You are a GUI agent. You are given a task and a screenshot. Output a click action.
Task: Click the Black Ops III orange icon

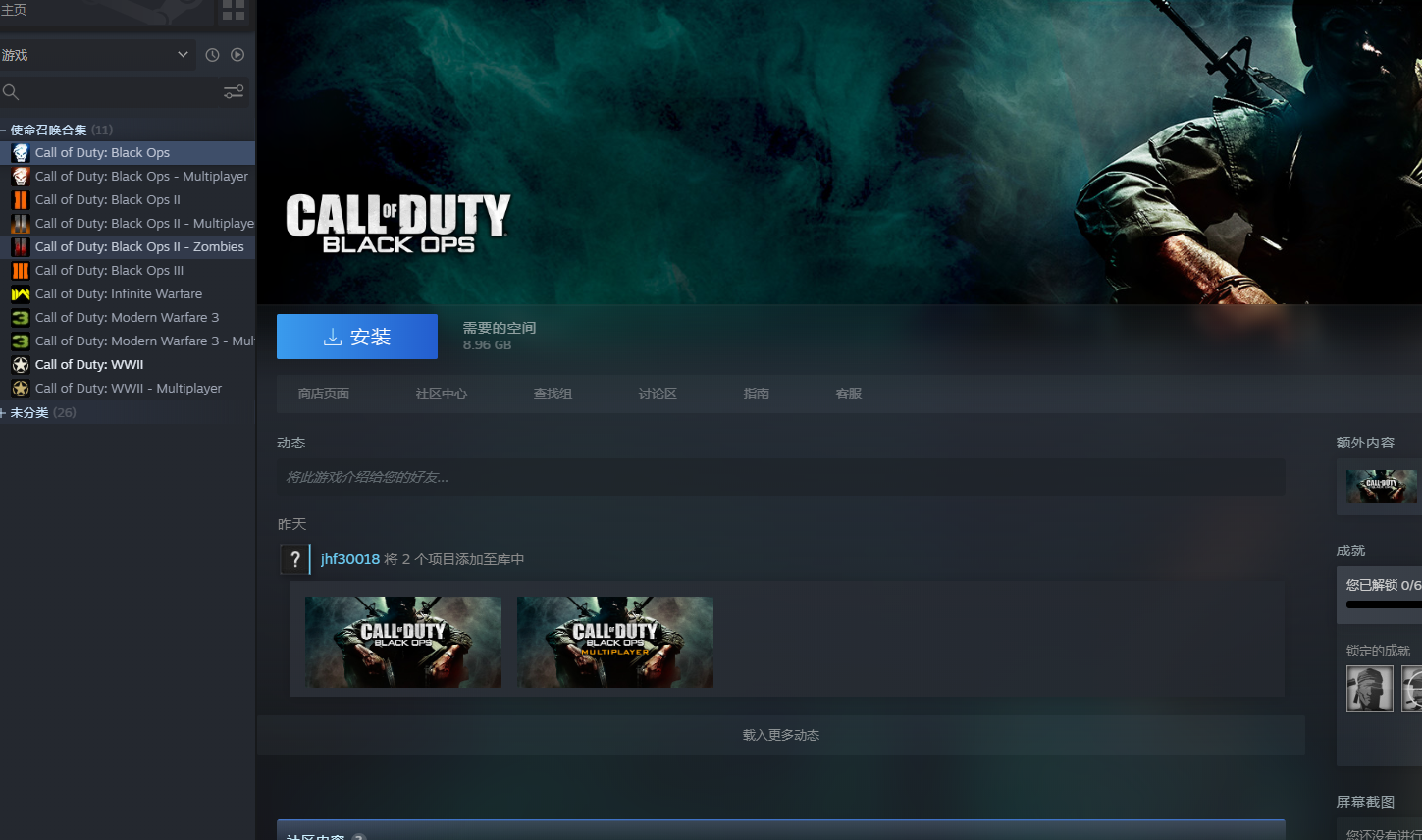tap(21, 271)
